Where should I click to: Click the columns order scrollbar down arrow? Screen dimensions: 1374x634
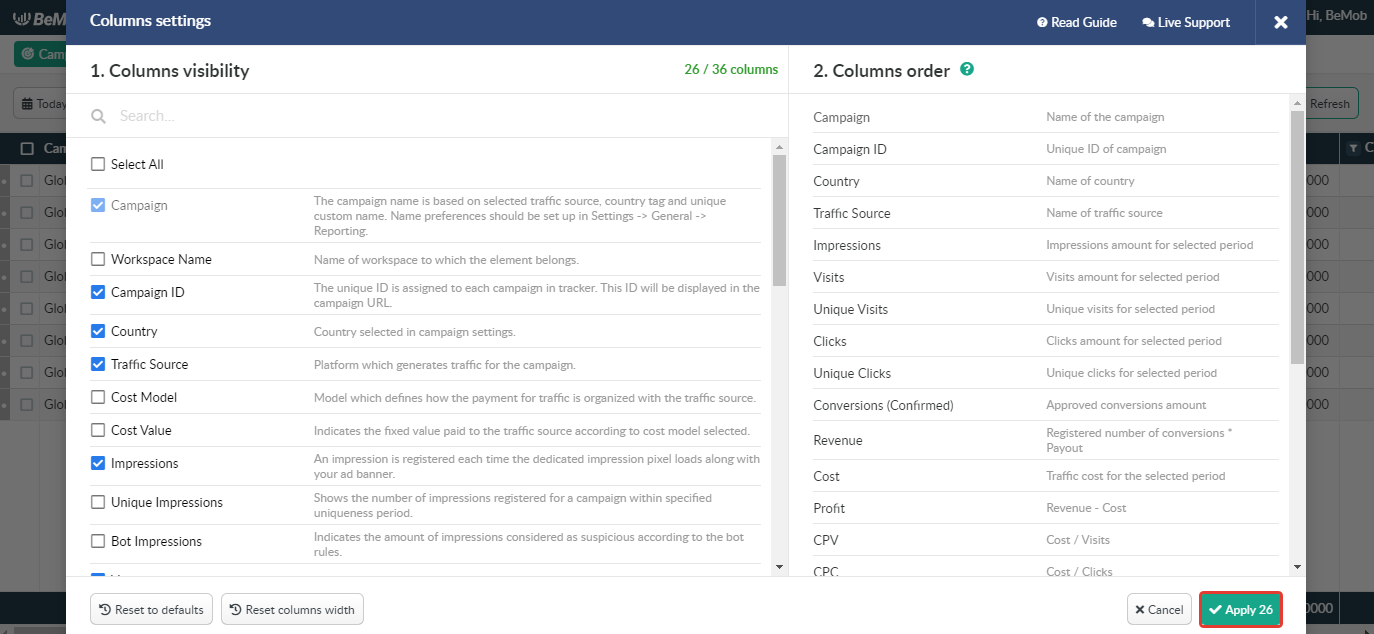pyautogui.click(x=1297, y=567)
